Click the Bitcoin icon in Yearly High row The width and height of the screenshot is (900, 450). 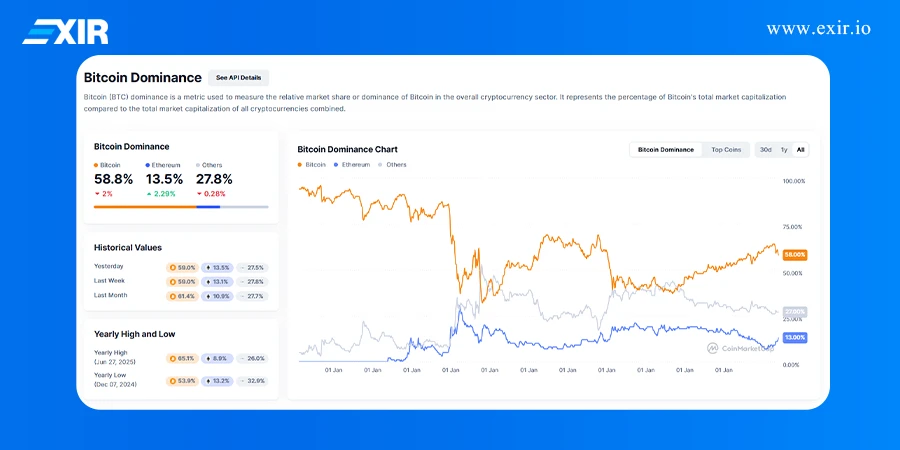click(x=173, y=358)
